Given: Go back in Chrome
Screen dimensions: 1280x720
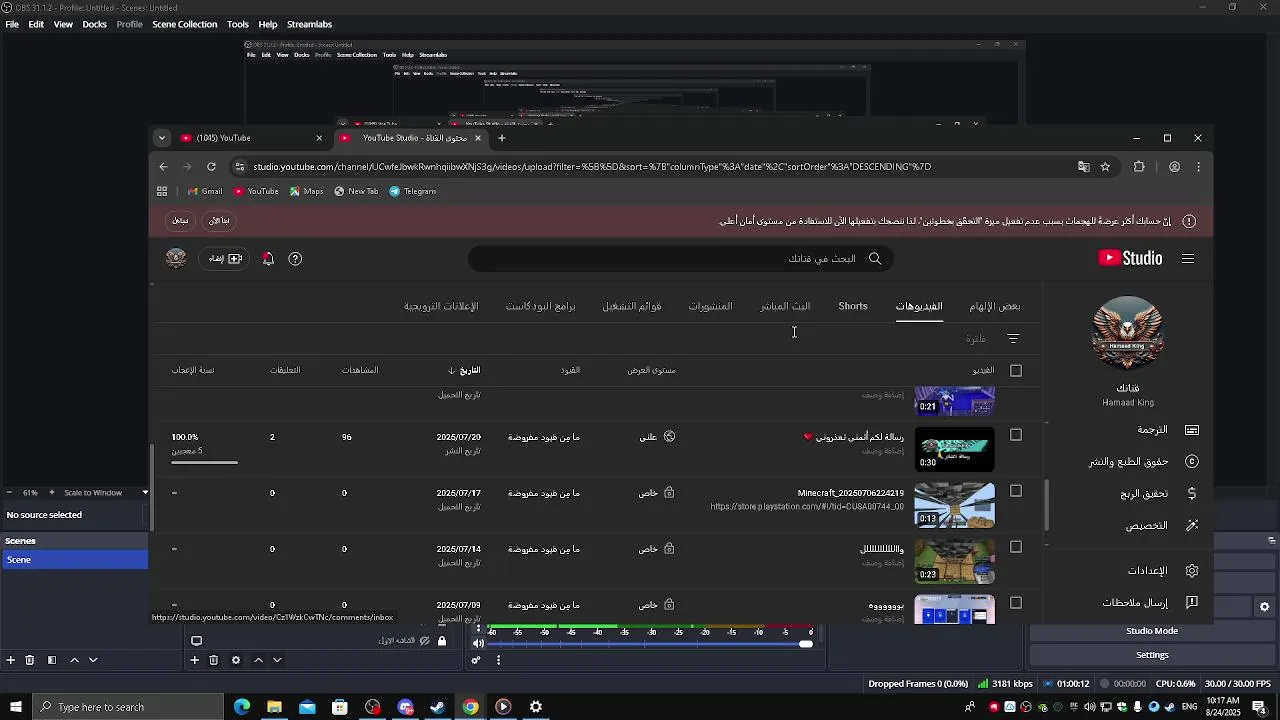Looking at the screenshot, I should 163,167.
